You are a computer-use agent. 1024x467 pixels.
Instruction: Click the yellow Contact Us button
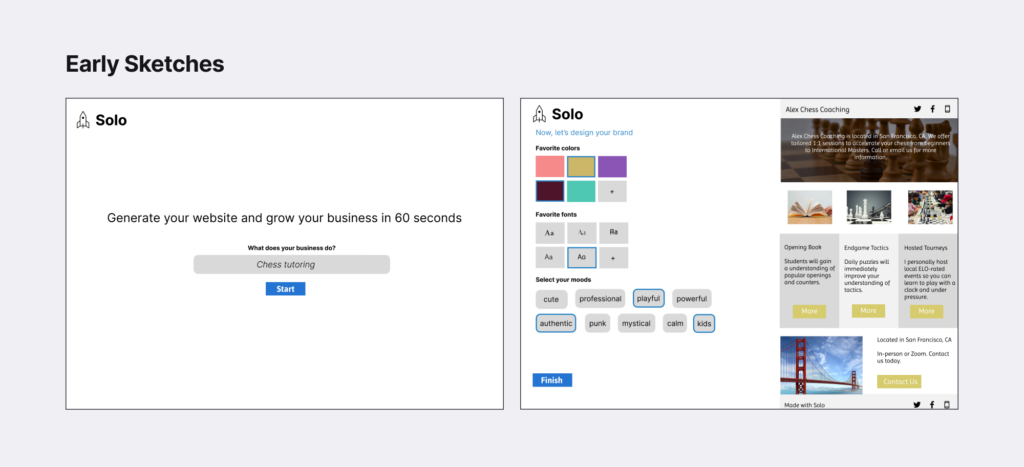point(899,381)
